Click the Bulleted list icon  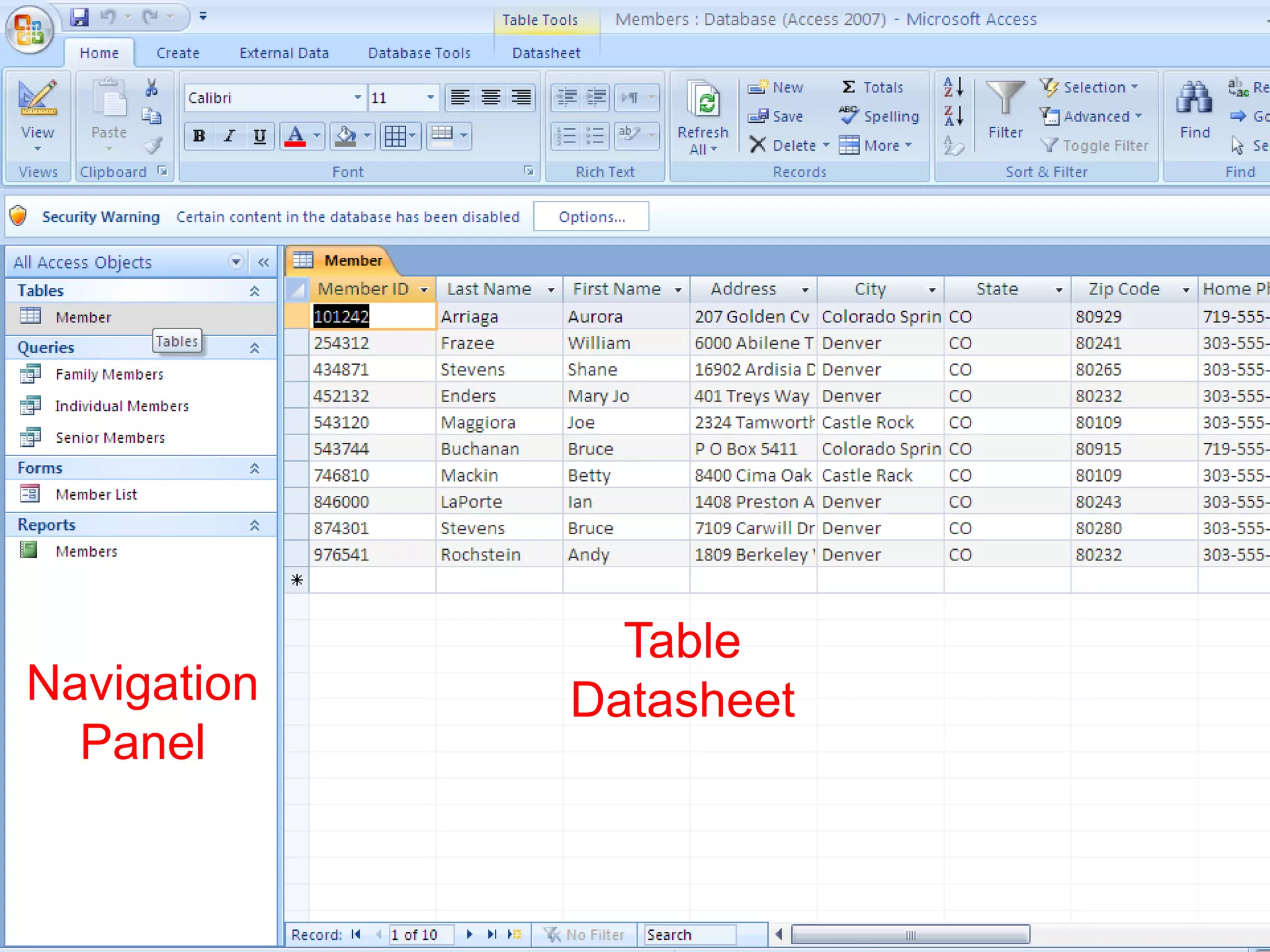tap(595, 136)
